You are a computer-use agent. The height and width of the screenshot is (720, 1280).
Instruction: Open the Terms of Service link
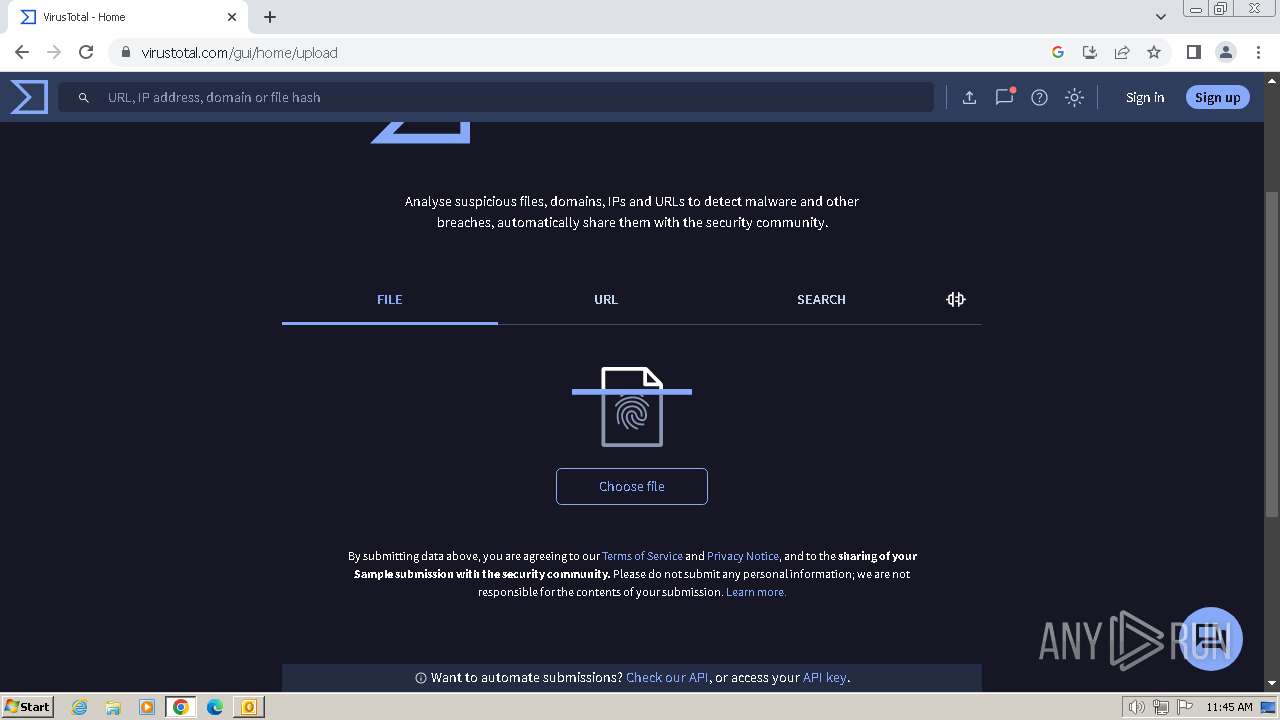642,556
